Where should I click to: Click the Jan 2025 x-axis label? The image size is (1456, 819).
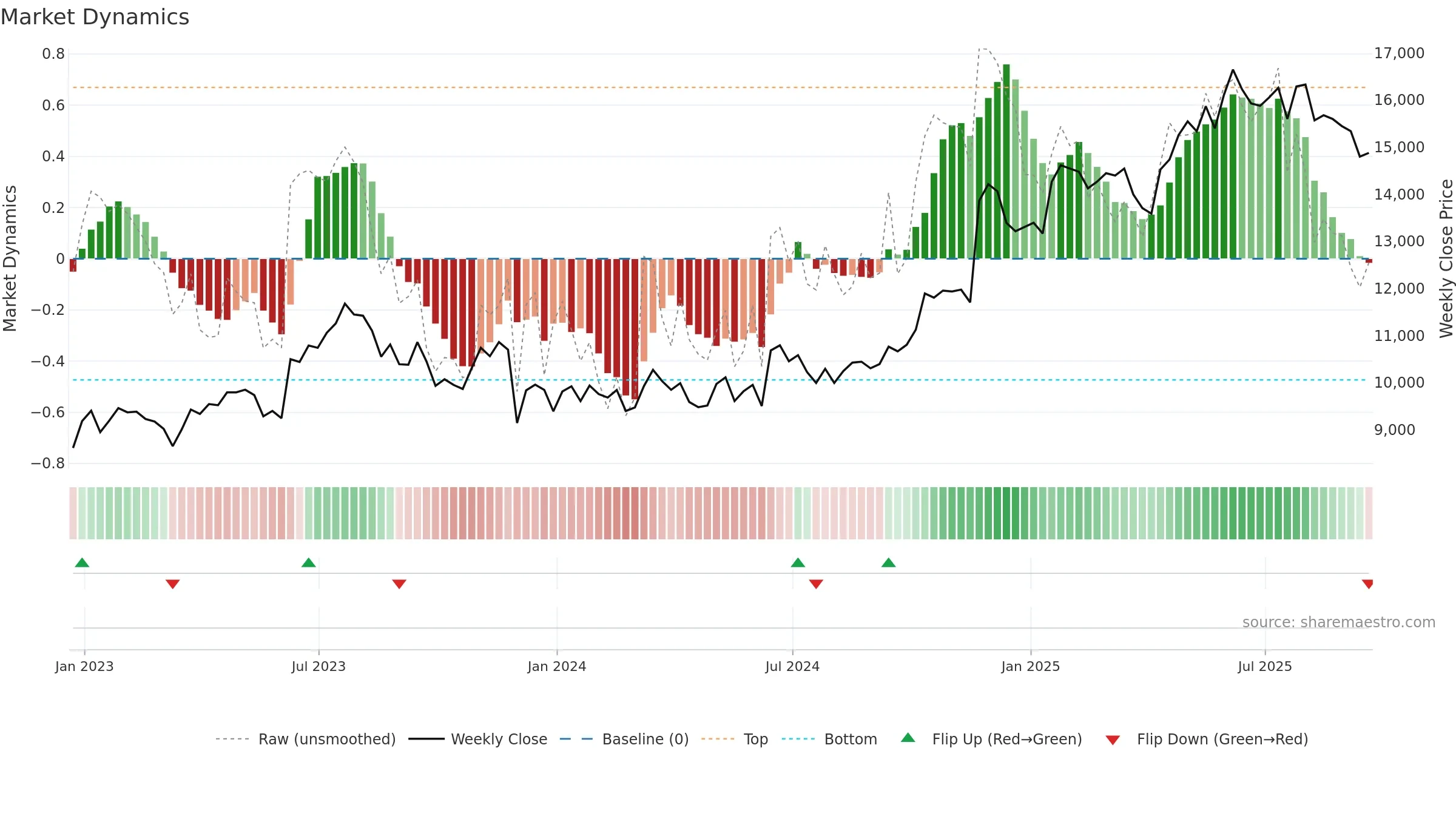pyautogui.click(x=1031, y=666)
